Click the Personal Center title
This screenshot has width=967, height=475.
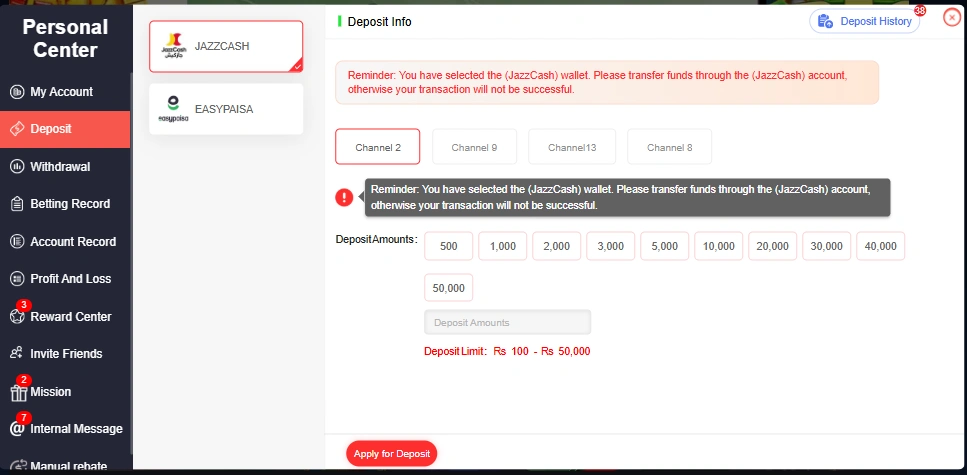coord(65,38)
